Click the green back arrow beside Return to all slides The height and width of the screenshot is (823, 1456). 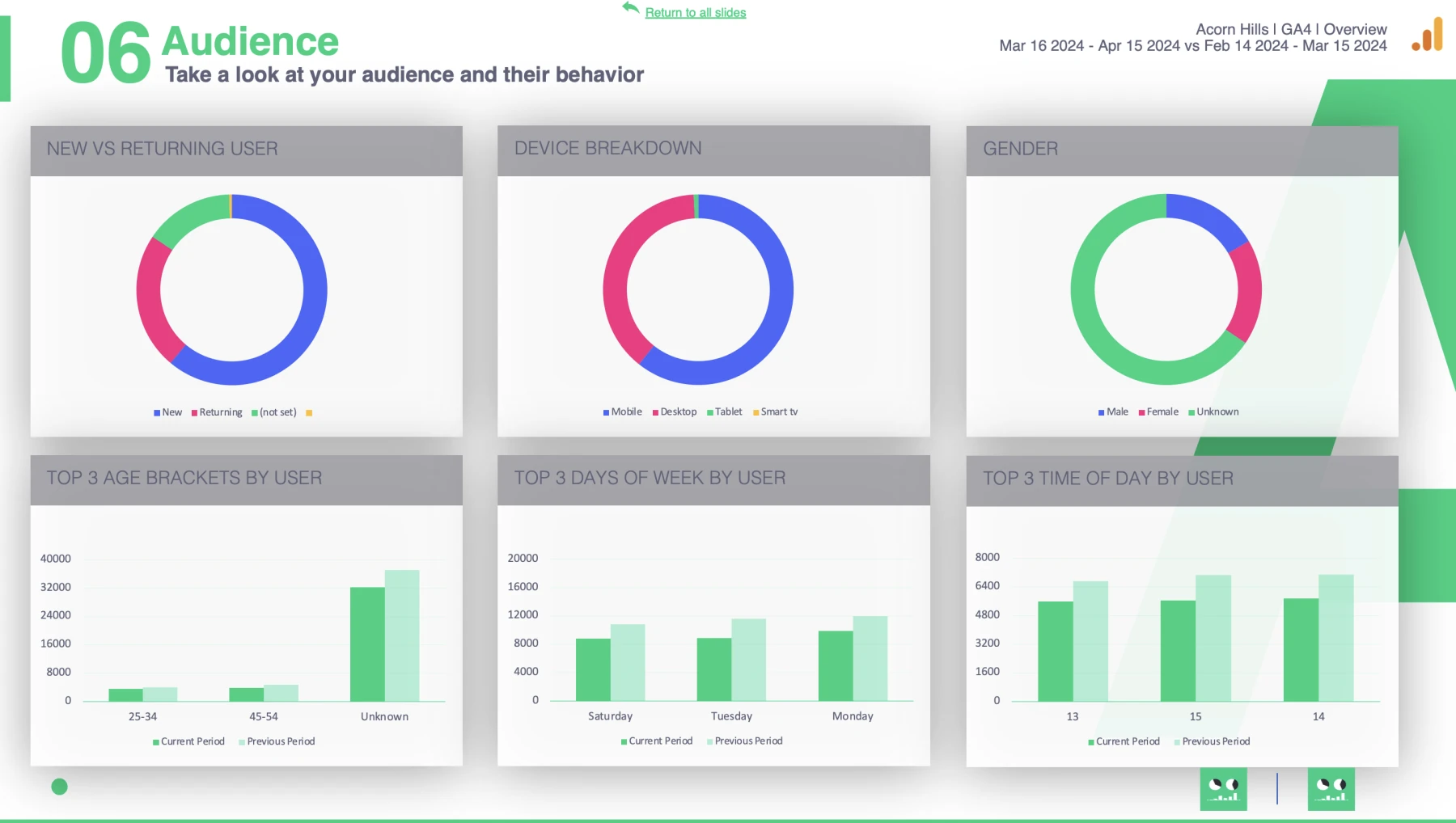(x=631, y=8)
